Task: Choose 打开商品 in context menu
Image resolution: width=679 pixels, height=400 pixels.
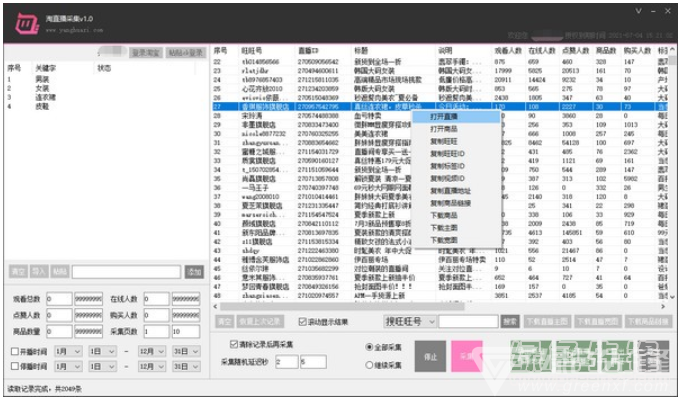Action: [456, 129]
